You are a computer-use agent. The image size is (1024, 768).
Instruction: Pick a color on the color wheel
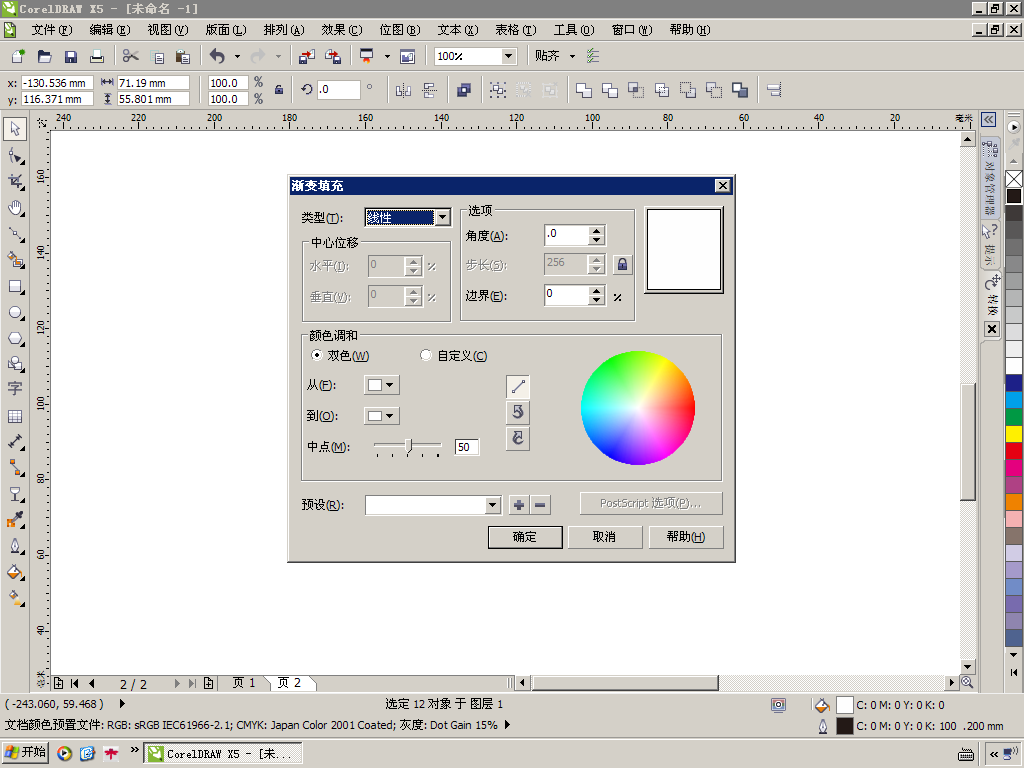point(638,408)
